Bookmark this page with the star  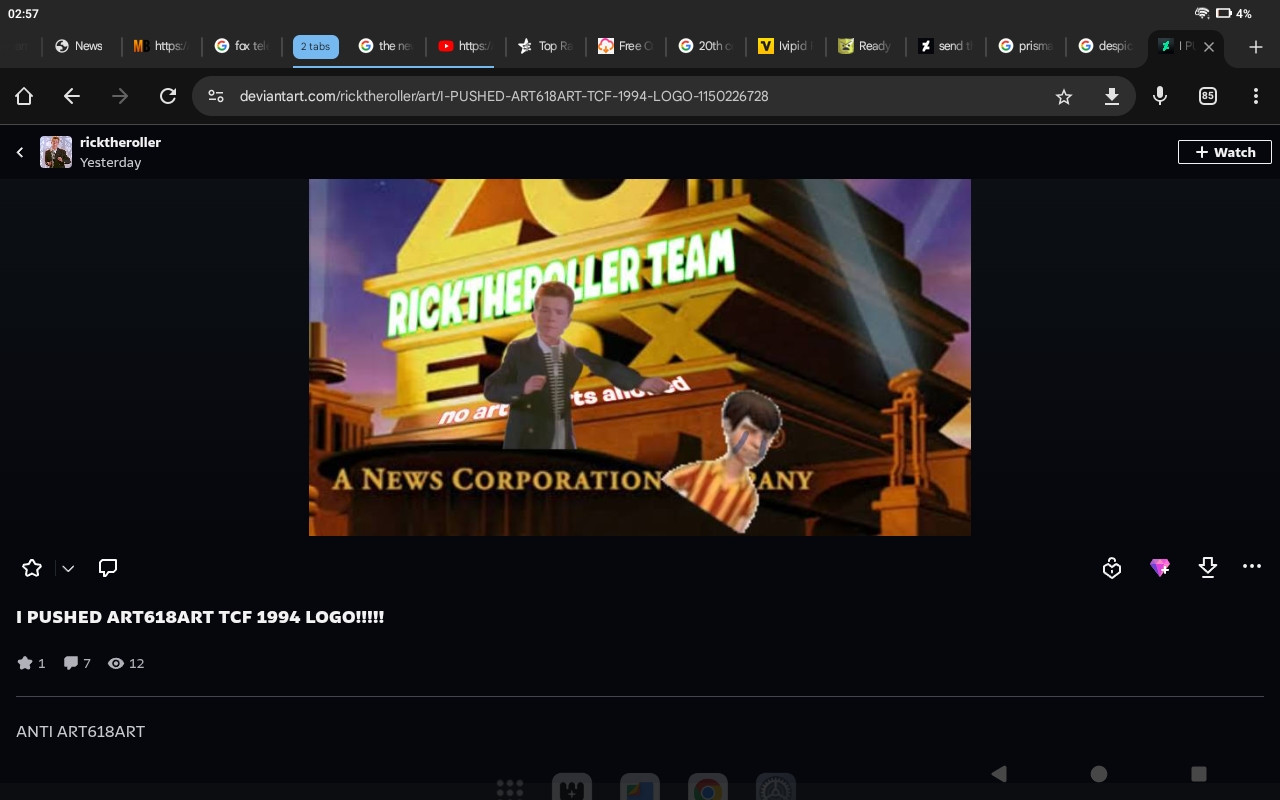click(x=1064, y=96)
